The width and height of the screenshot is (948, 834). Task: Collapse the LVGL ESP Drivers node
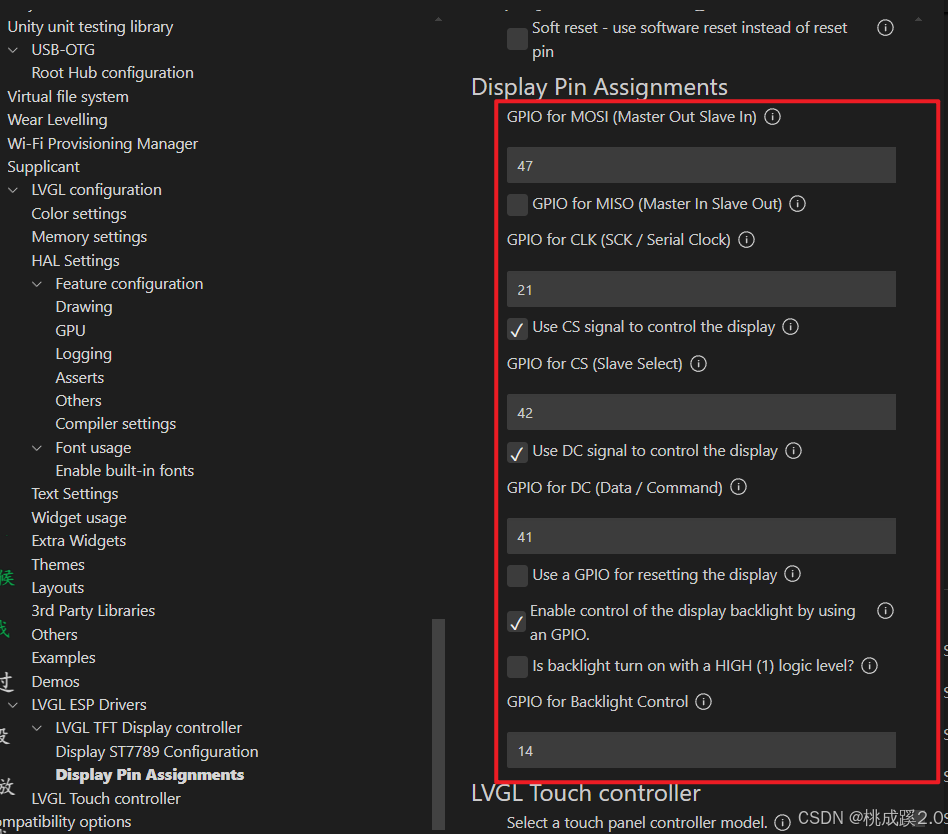click(13, 705)
